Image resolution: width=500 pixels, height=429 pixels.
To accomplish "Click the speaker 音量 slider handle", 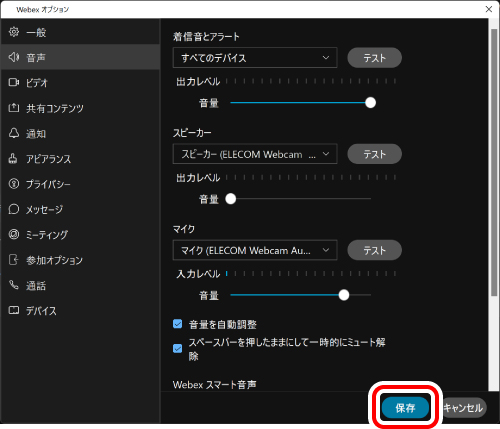I will click(x=231, y=199).
